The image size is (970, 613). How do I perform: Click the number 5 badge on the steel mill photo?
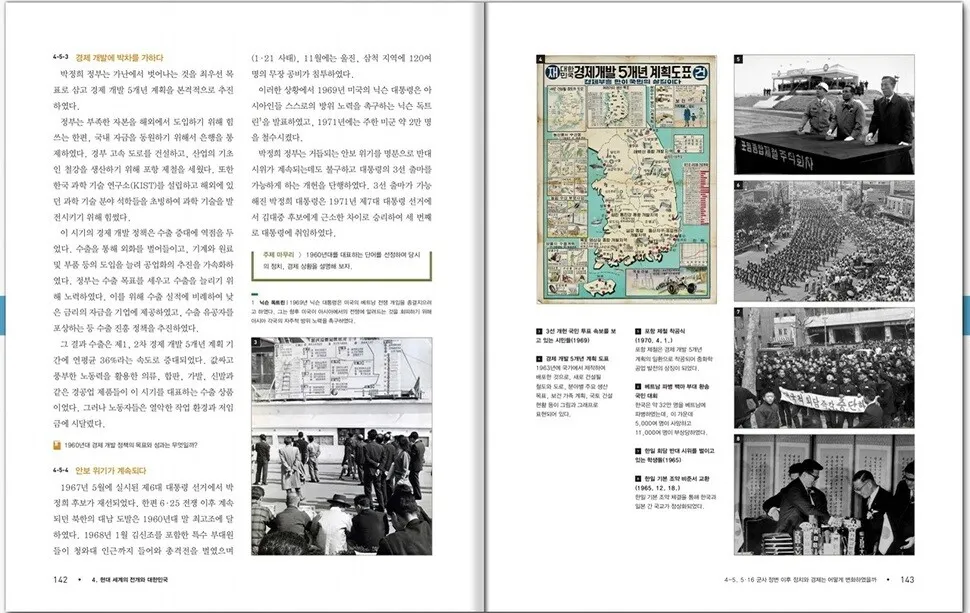coord(739,59)
